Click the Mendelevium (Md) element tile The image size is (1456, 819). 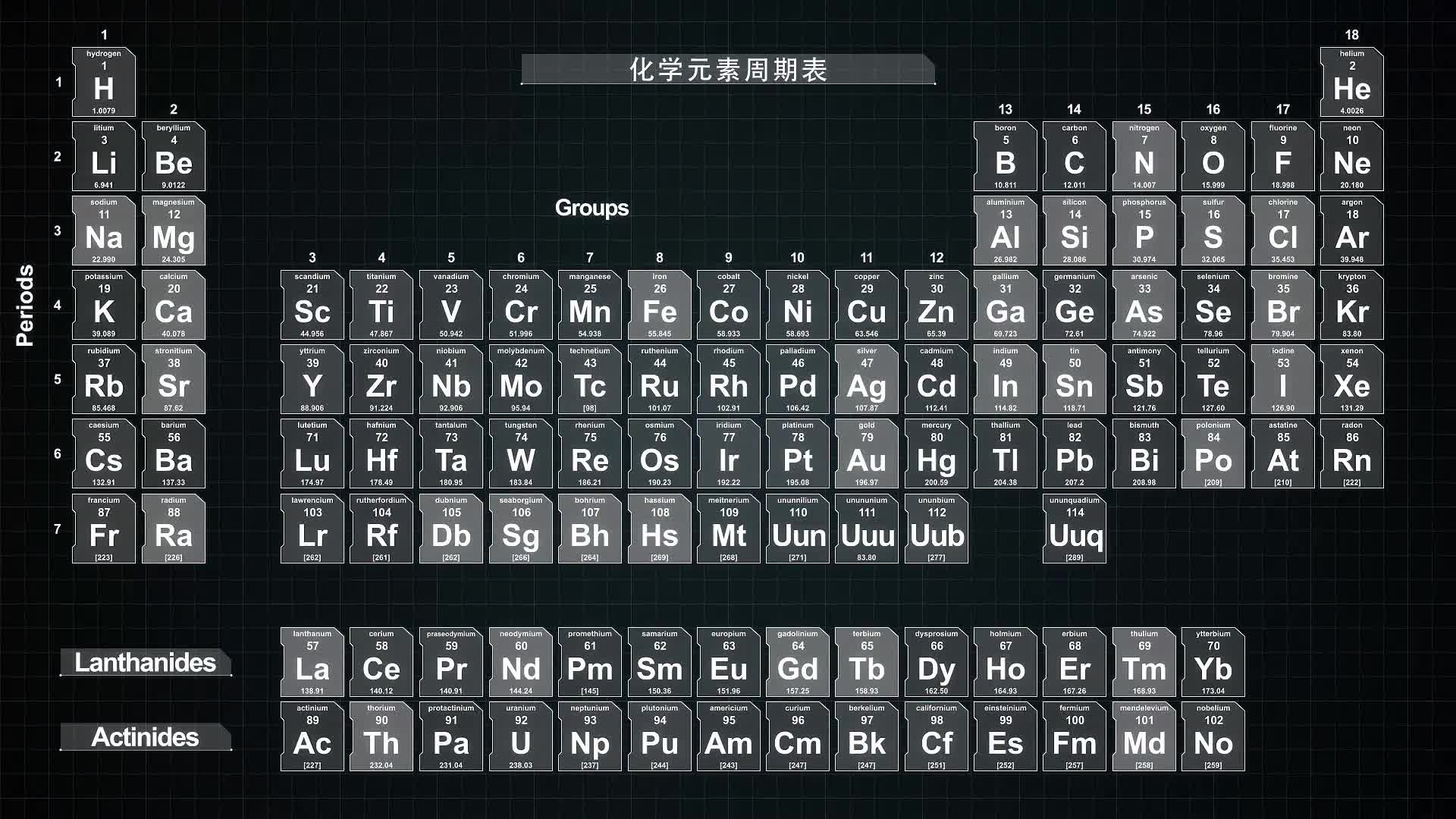pyautogui.click(x=1144, y=736)
